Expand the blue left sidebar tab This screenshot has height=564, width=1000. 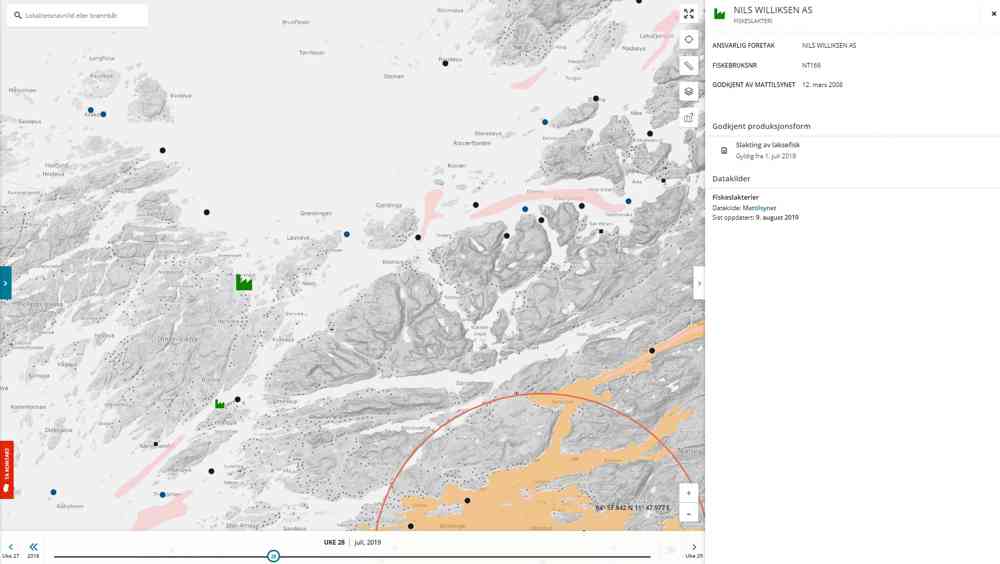(x=5, y=283)
